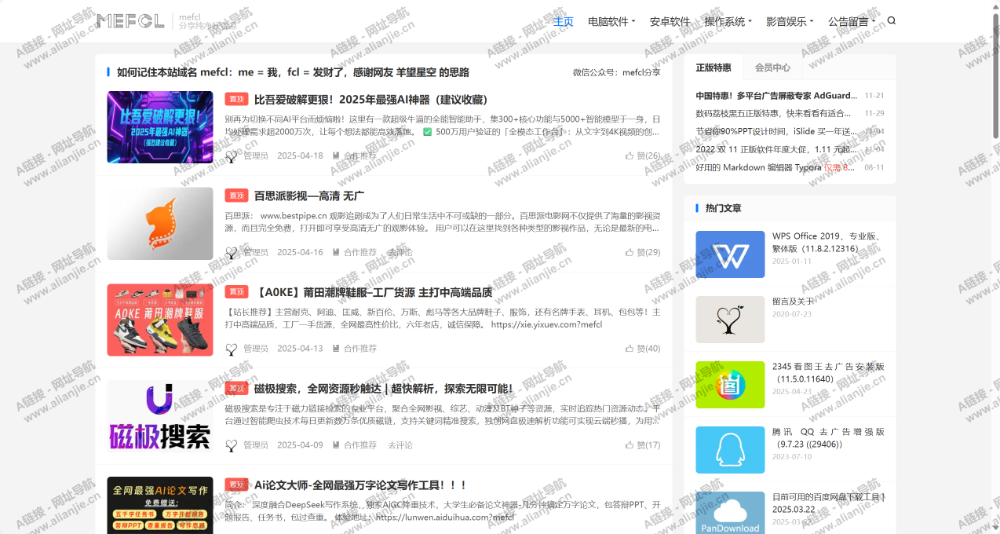The height and width of the screenshot is (534, 1000).
Task: Open 2345 看图王 去广告安装版 title
Action: click(x=828, y=373)
